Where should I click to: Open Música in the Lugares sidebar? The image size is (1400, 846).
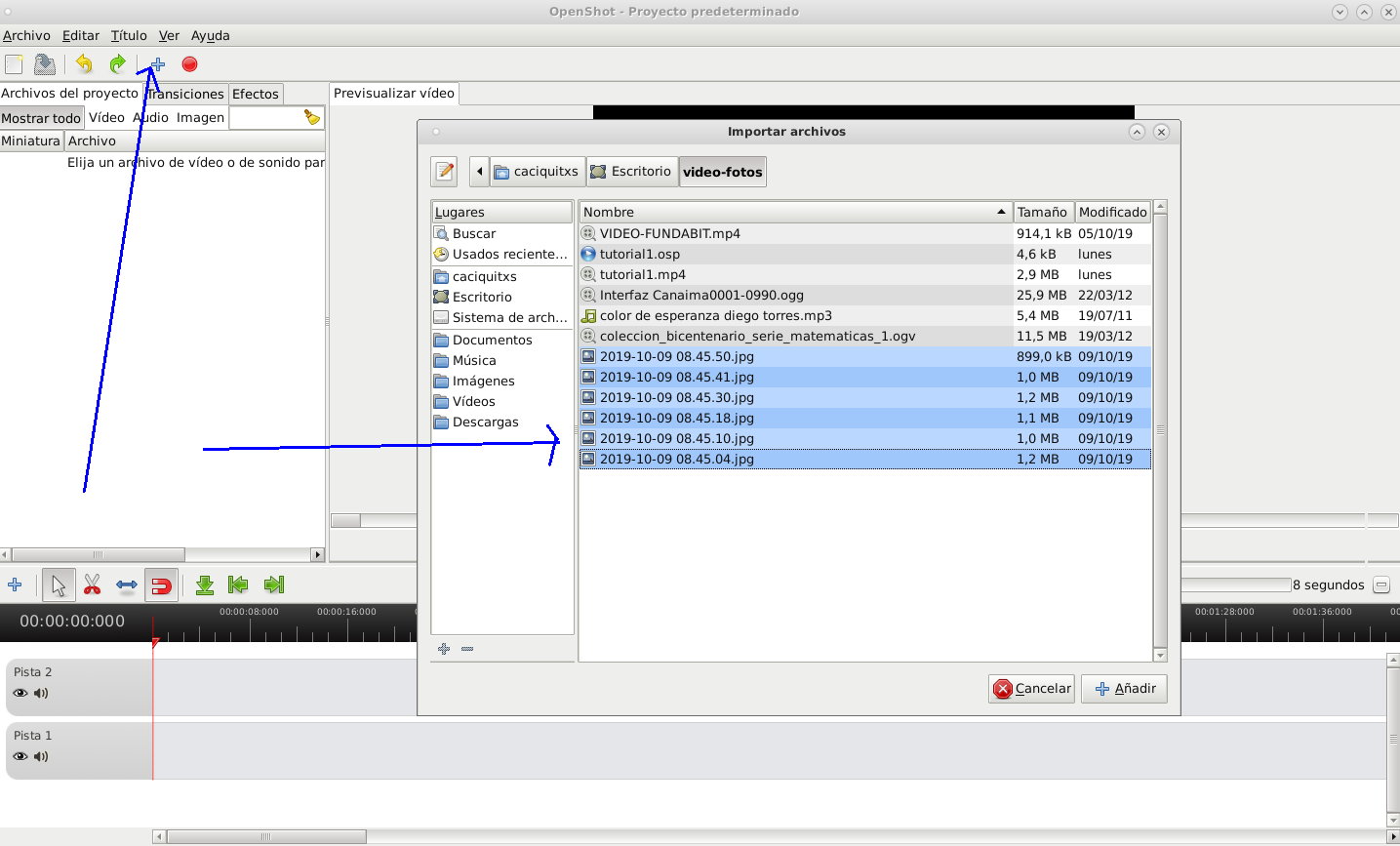pos(502,361)
